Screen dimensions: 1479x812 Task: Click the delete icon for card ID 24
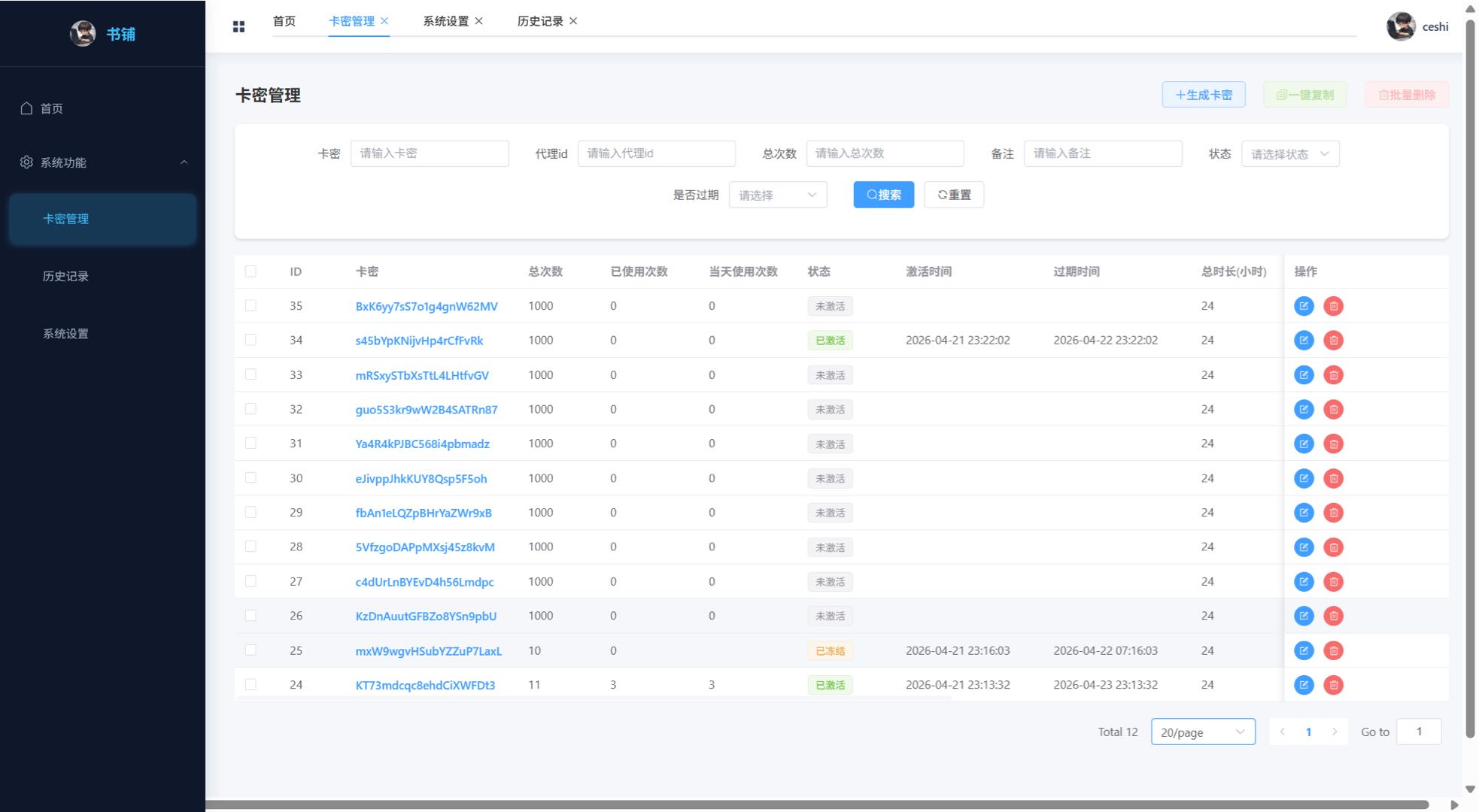[1334, 685]
